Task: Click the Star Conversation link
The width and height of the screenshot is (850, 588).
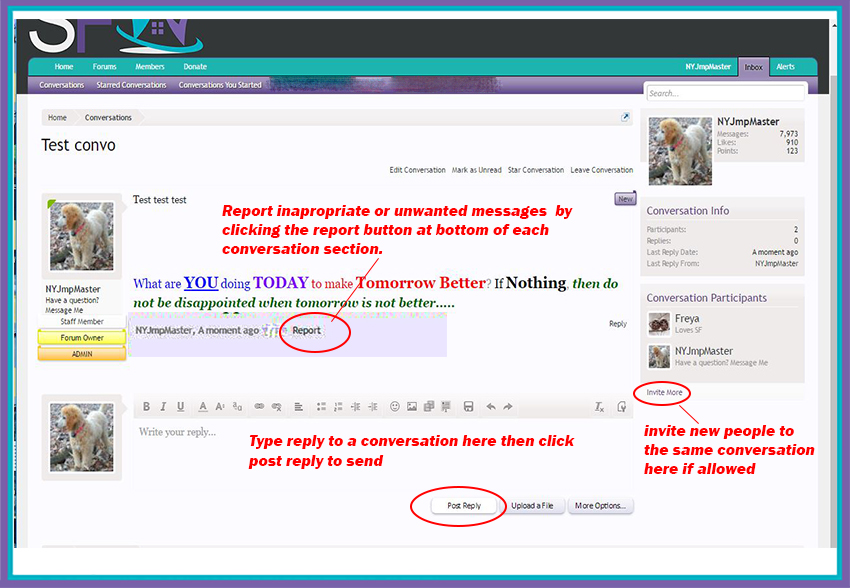Action: tap(536, 170)
